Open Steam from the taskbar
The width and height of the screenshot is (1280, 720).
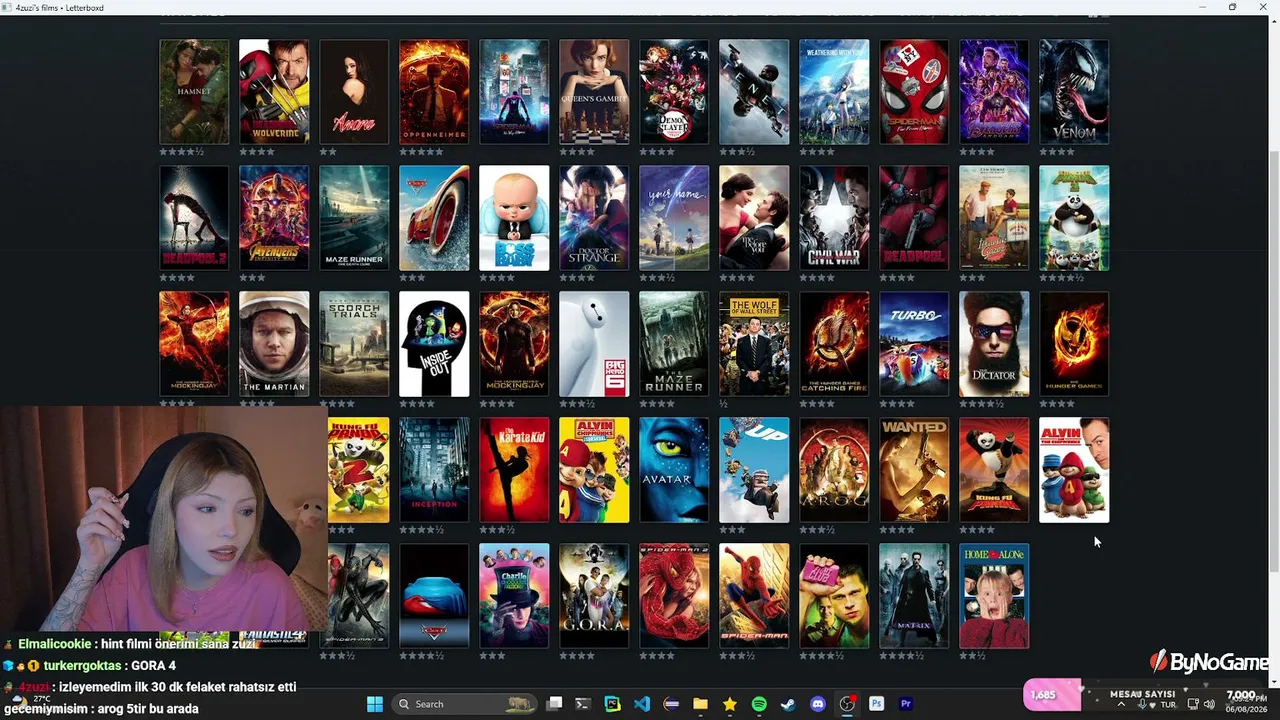[788, 704]
